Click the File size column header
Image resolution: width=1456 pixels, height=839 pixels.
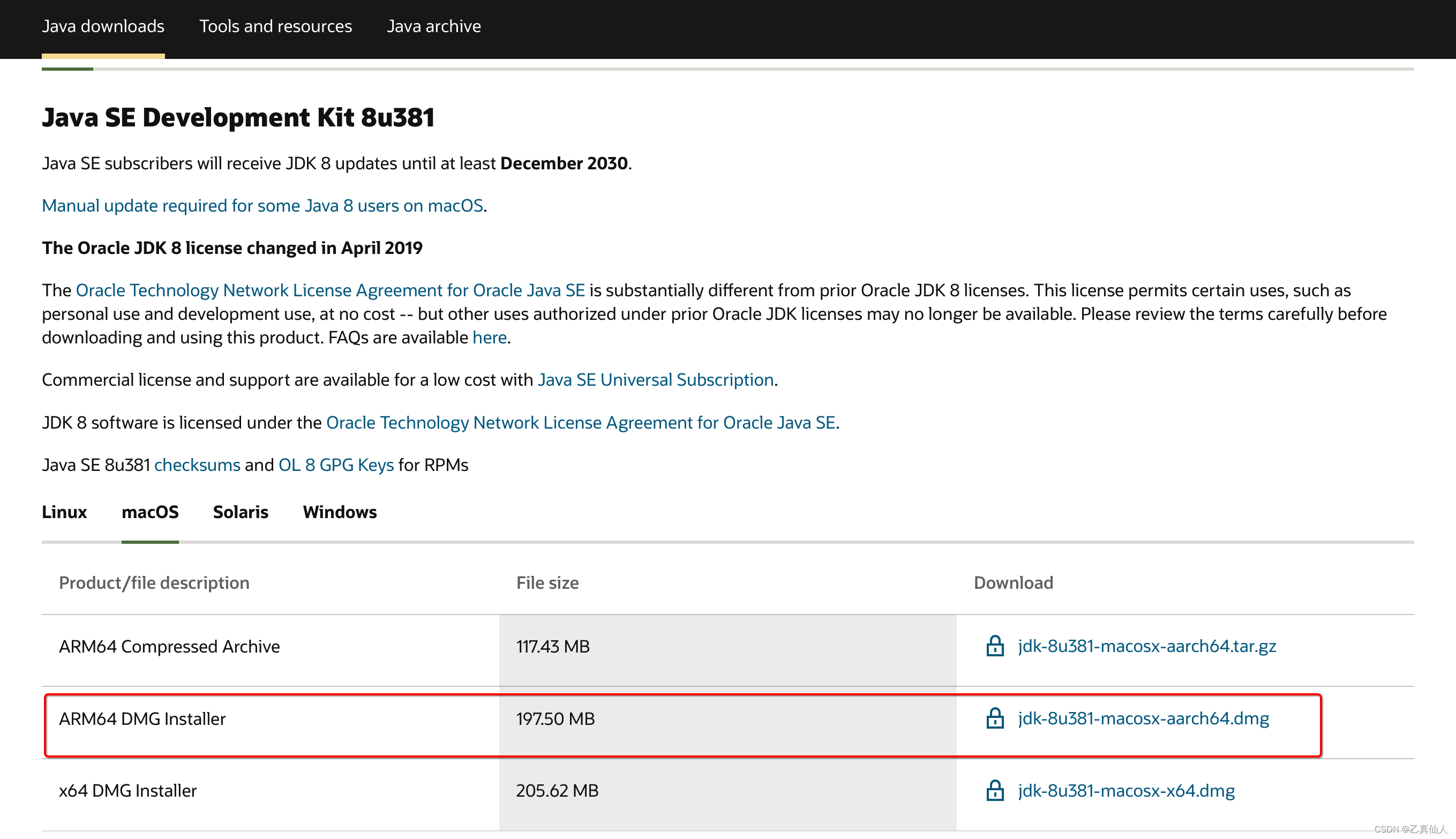pyautogui.click(x=547, y=582)
